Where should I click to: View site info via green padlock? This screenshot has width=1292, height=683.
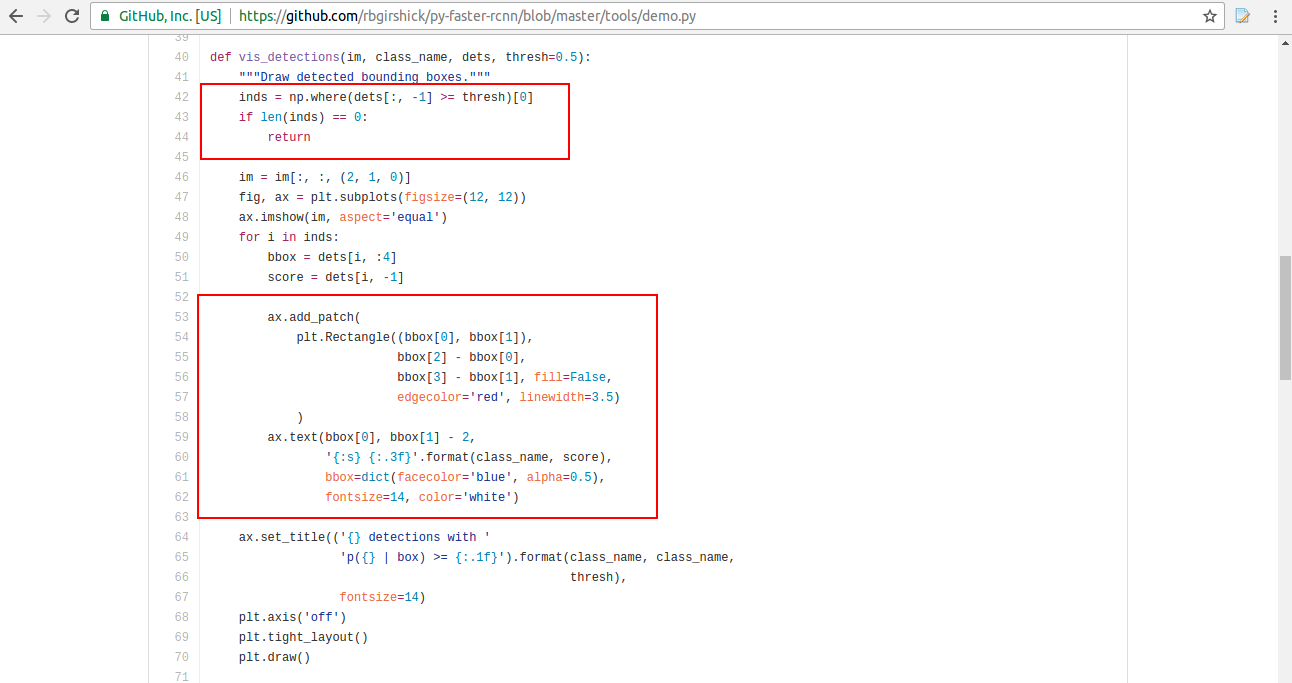pos(106,16)
